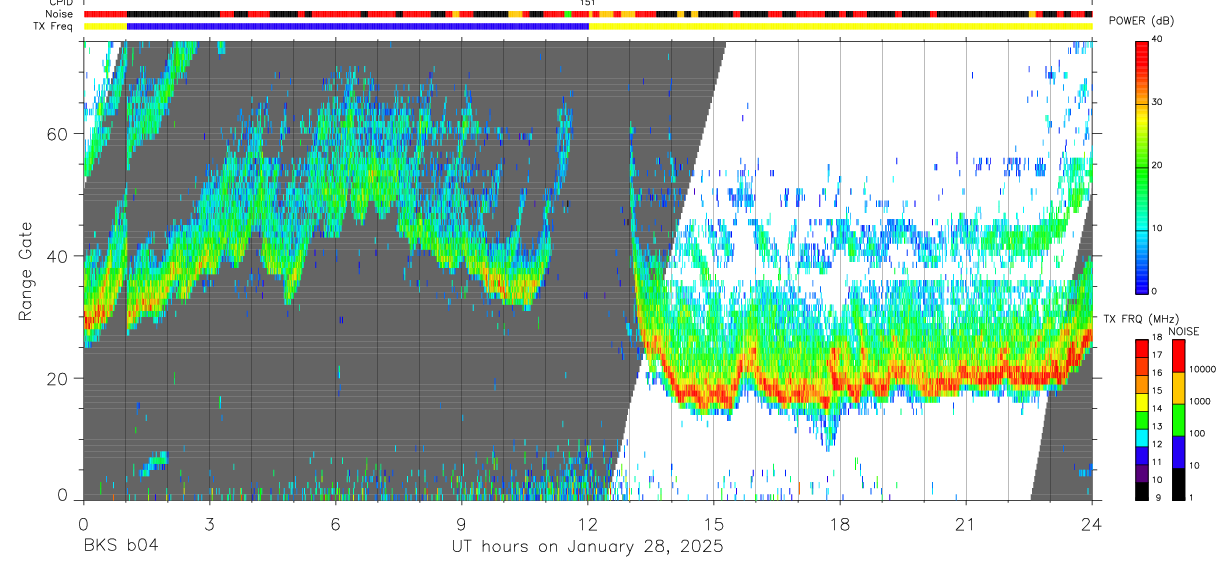Viewport: 1228px width, 567px height.
Task: Click the 14 label on TX FRQ legend
Action: pos(1158,409)
